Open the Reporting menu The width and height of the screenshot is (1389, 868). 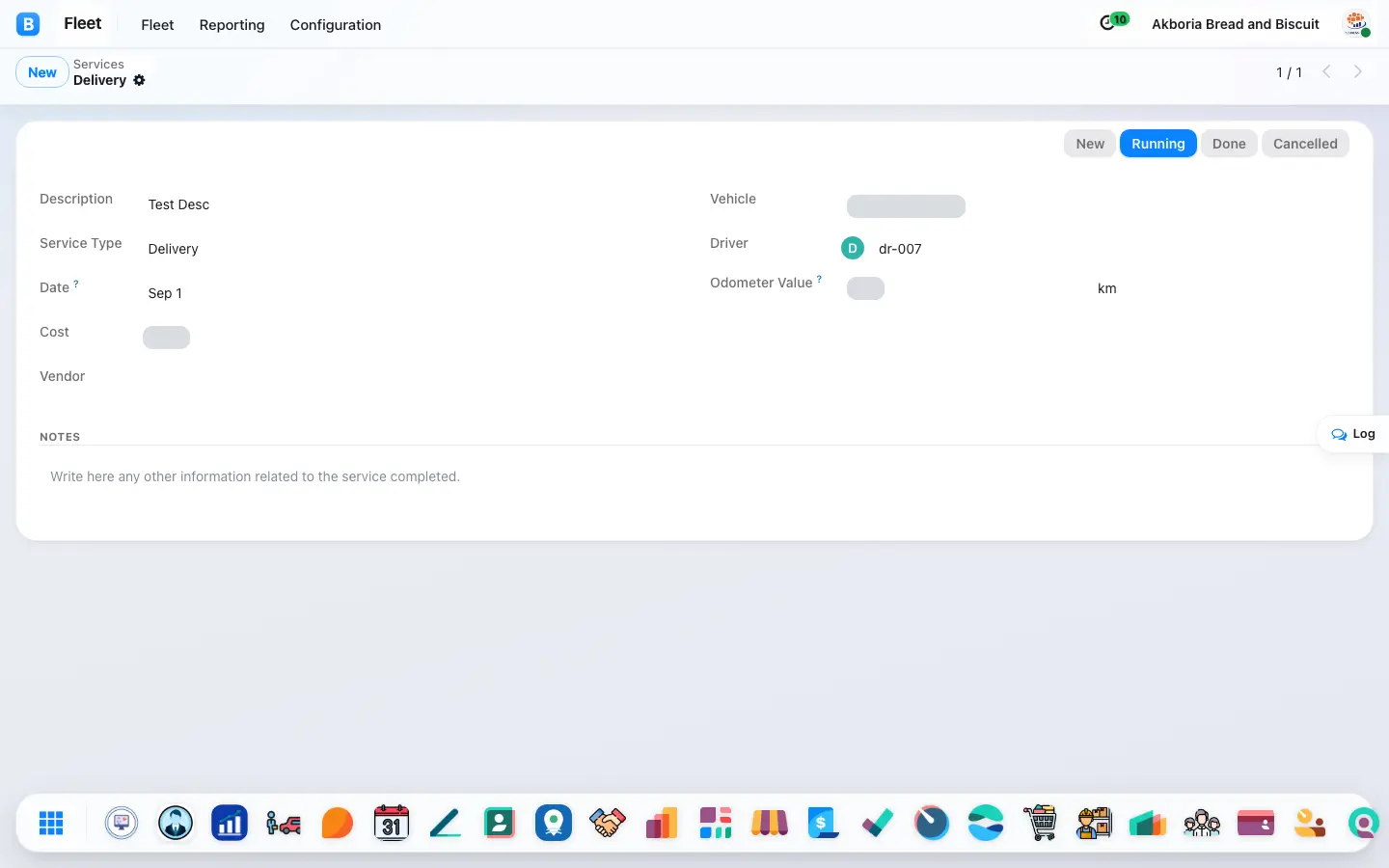click(231, 25)
